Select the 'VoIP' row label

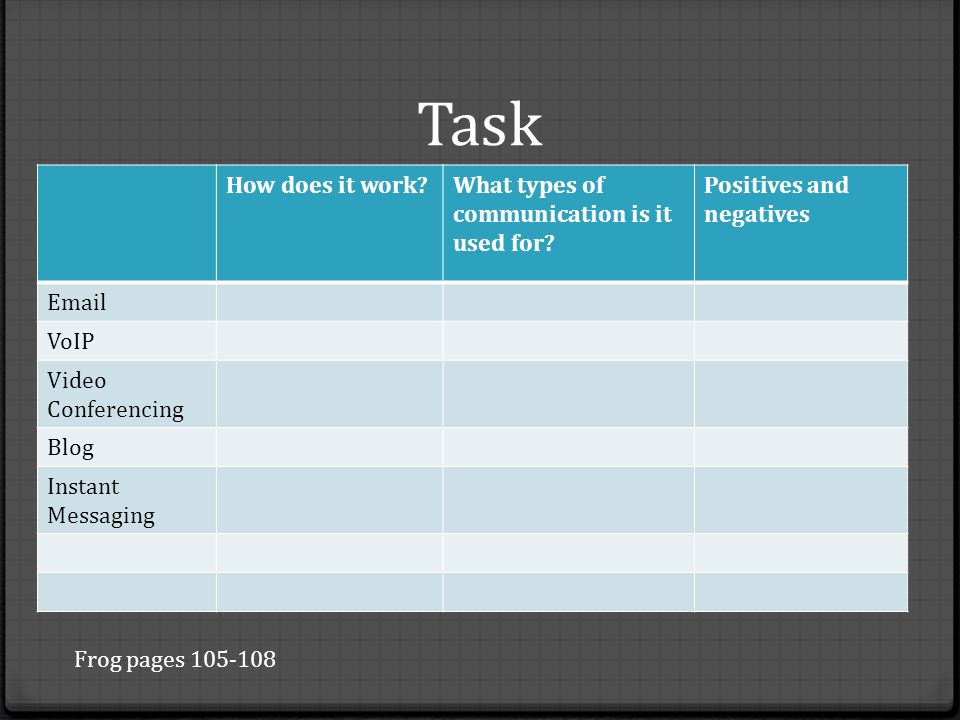(x=70, y=341)
